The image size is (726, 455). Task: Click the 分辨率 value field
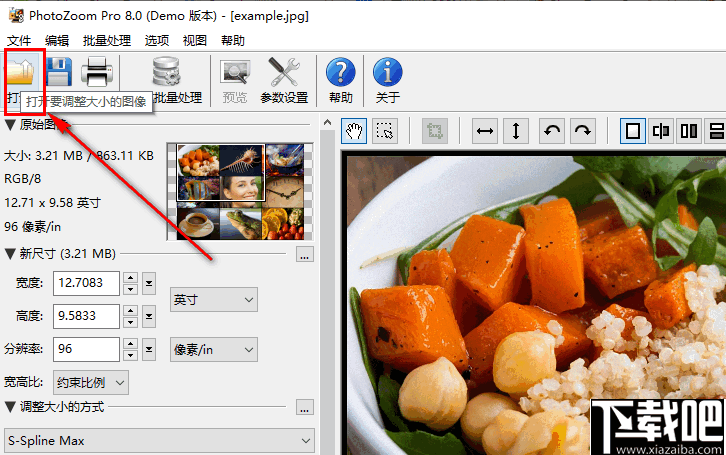86,349
